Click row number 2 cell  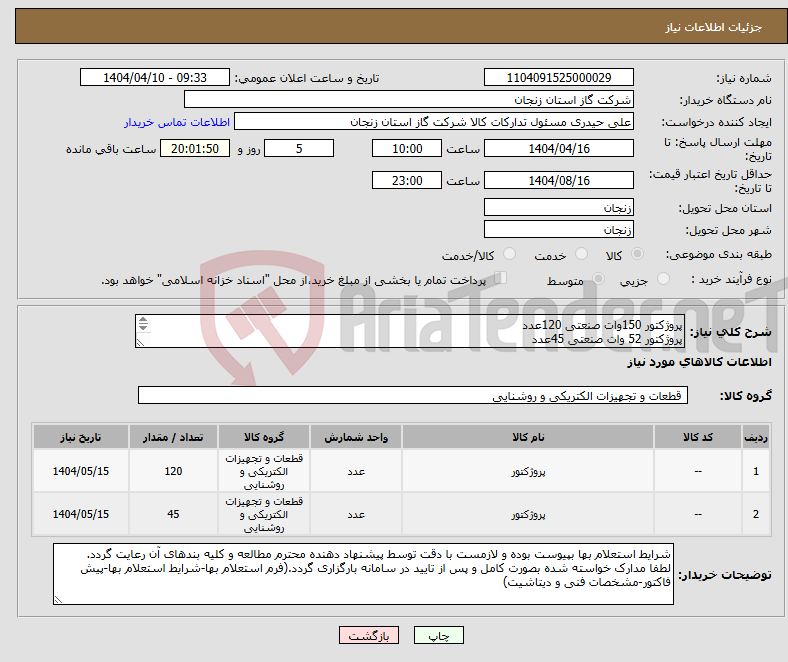755,514
